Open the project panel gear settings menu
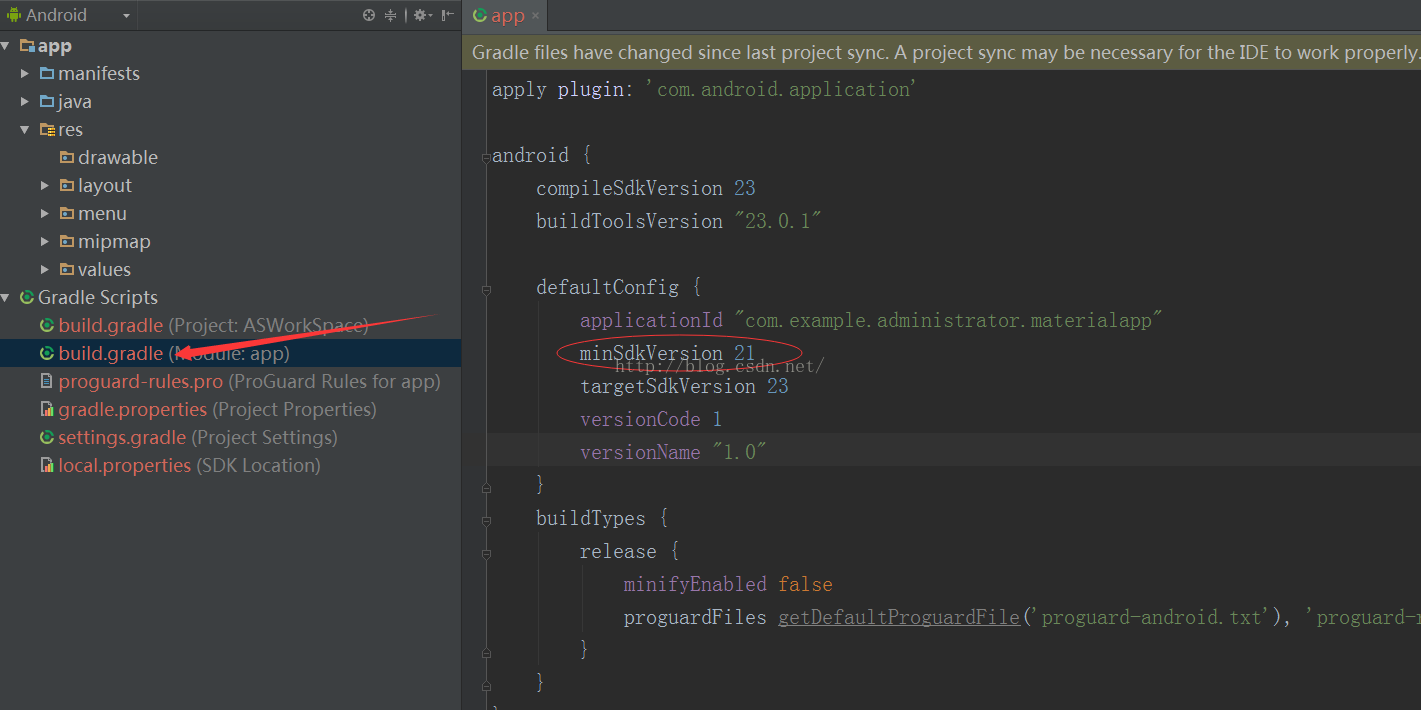 422,15
